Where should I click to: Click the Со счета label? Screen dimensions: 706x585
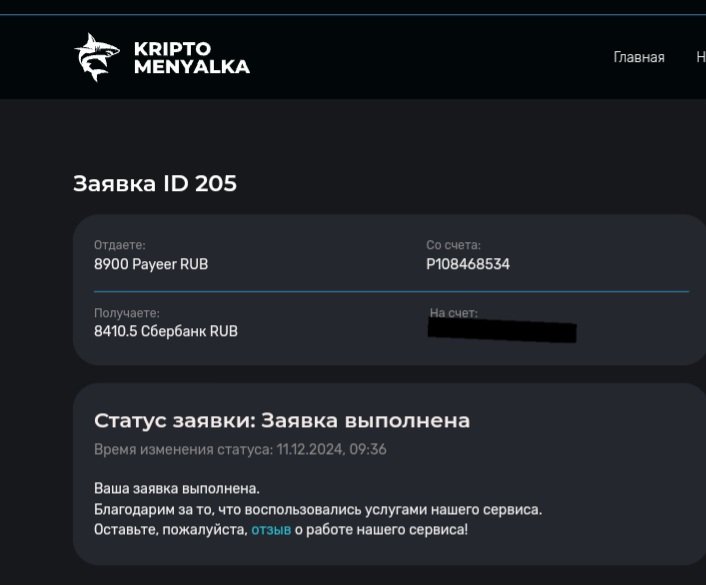pyautogui.click(x=454, y=245)
